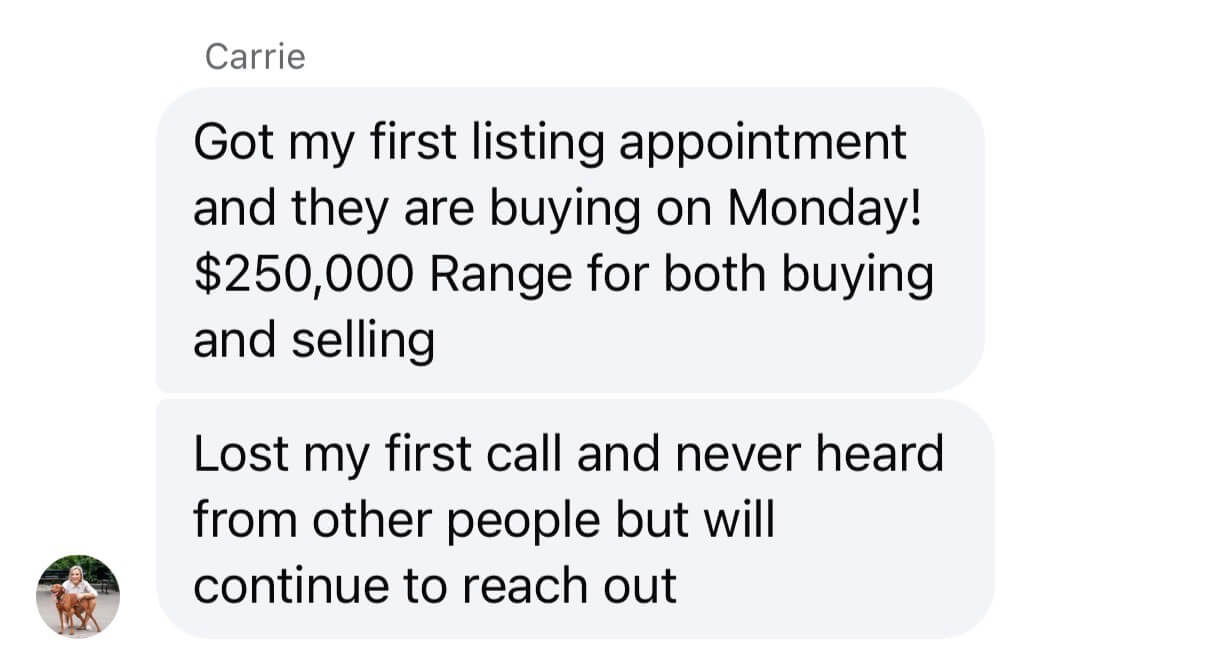Click the $250,000 amount in the message
This screenshot has height=666, width=1206.
click(x=302, y=275)
